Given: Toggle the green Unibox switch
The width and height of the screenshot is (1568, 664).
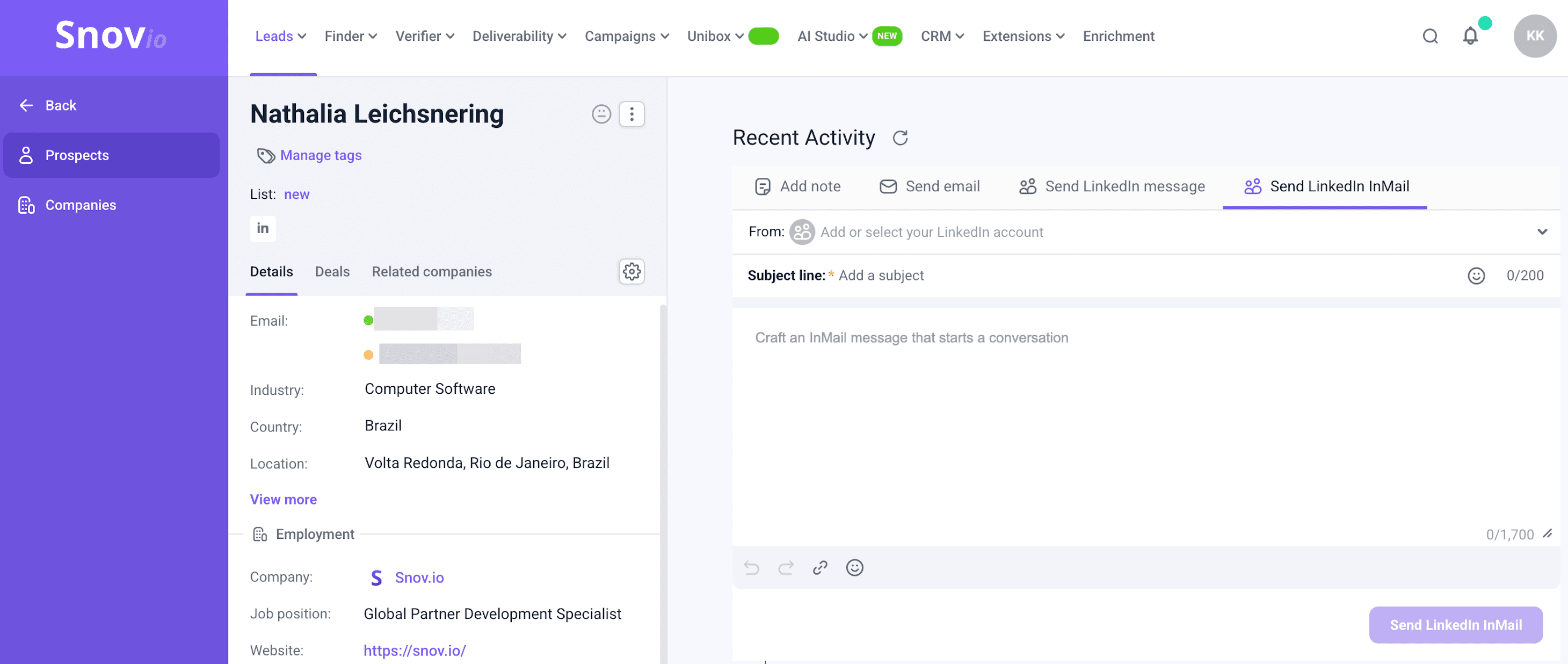Looking at the screenshot, I should click(763, 36).
